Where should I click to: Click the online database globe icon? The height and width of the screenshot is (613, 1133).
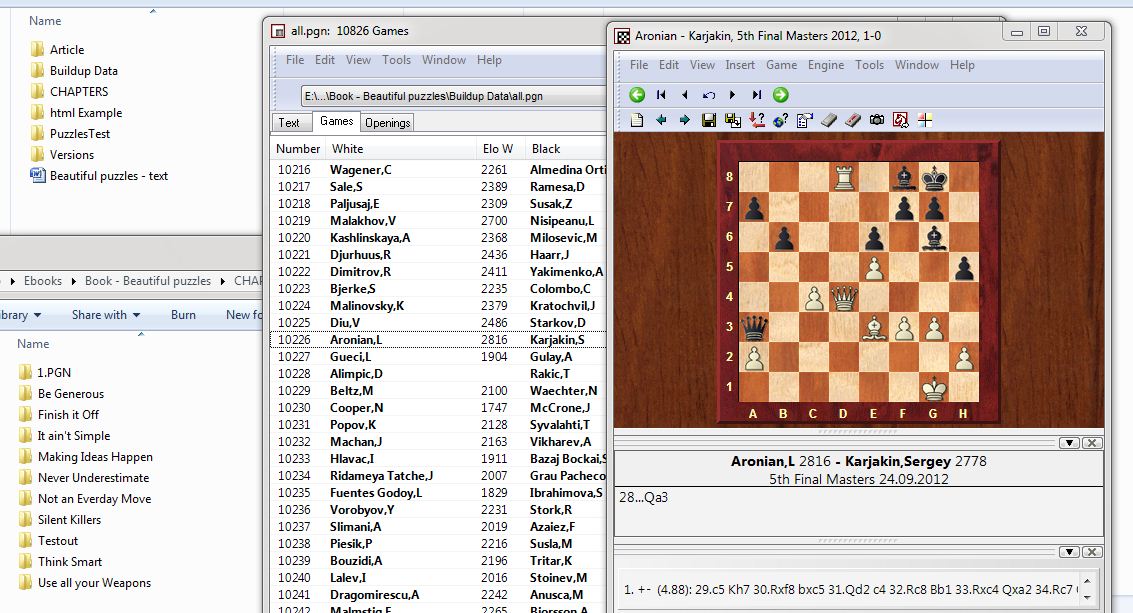pos(780,120)
